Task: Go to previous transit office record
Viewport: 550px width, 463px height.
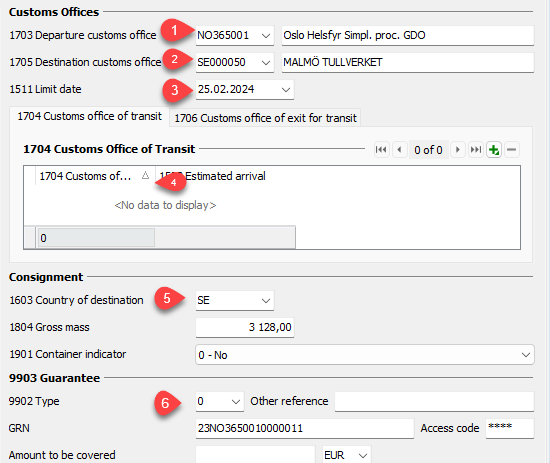Action: [400, 150]
